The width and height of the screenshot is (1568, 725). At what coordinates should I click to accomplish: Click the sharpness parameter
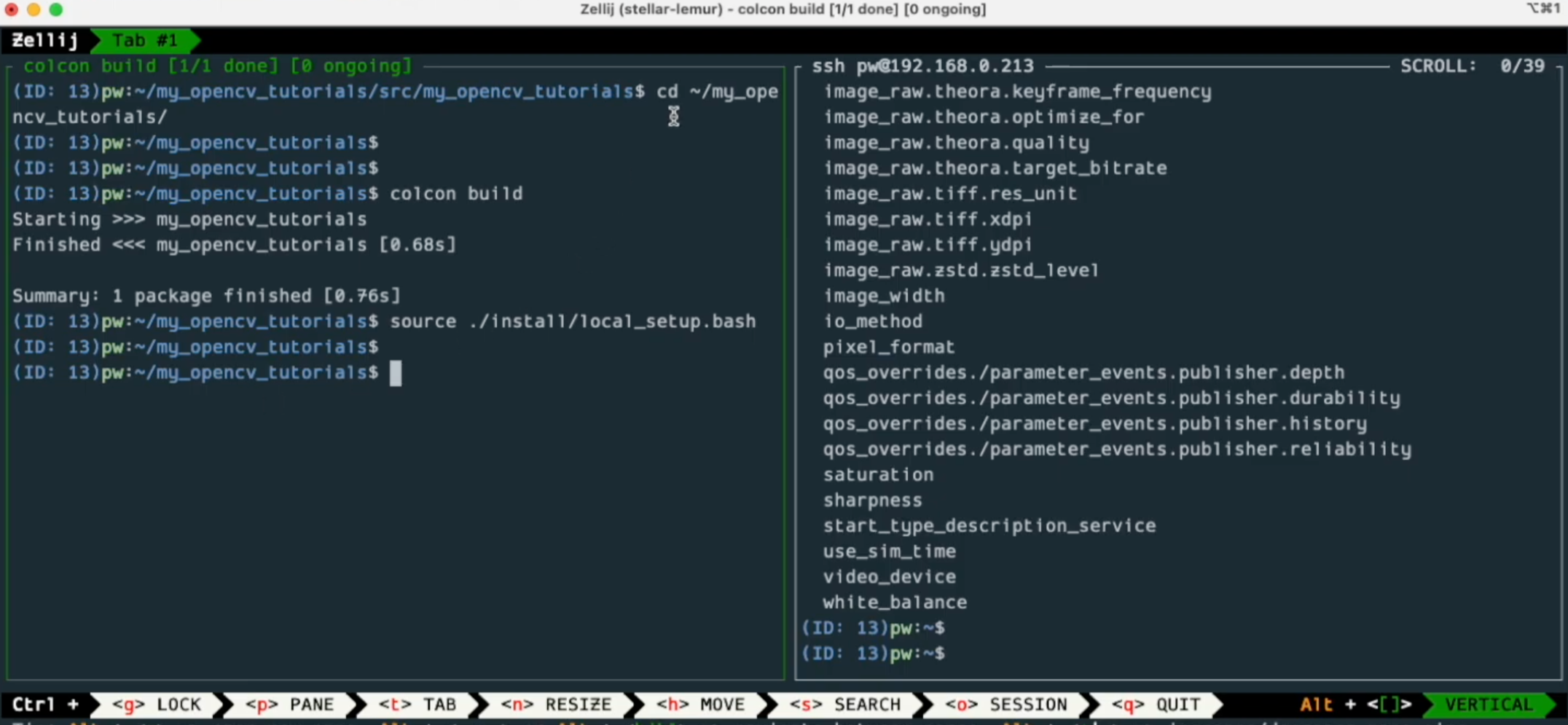pyautogui.click(x=872, y=500)
